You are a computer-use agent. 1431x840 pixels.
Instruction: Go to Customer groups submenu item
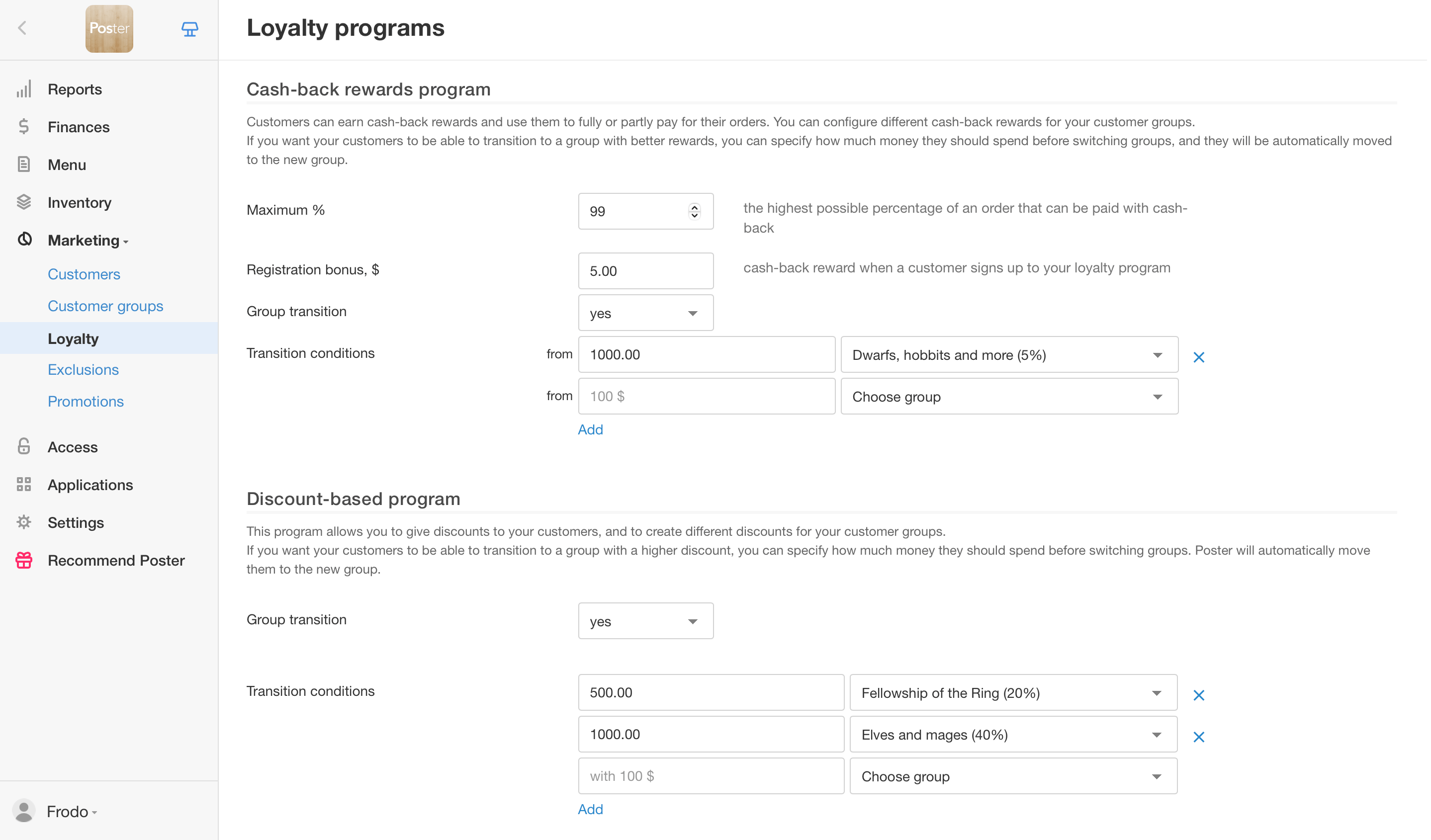pyautogui.click(x=105, y=306)
